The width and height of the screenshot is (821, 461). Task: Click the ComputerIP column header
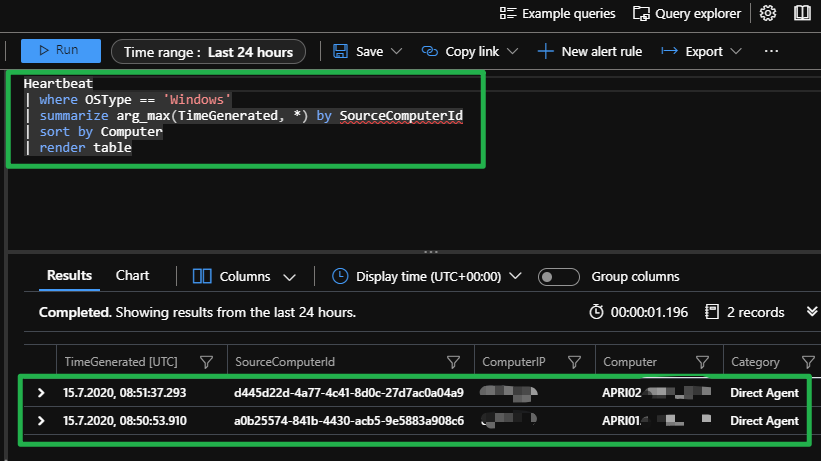click(x=514, y=362)
